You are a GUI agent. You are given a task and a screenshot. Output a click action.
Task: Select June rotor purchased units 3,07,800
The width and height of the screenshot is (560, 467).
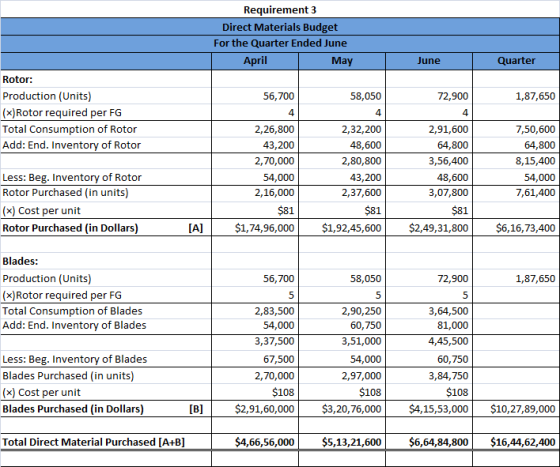tap(448, 192)
